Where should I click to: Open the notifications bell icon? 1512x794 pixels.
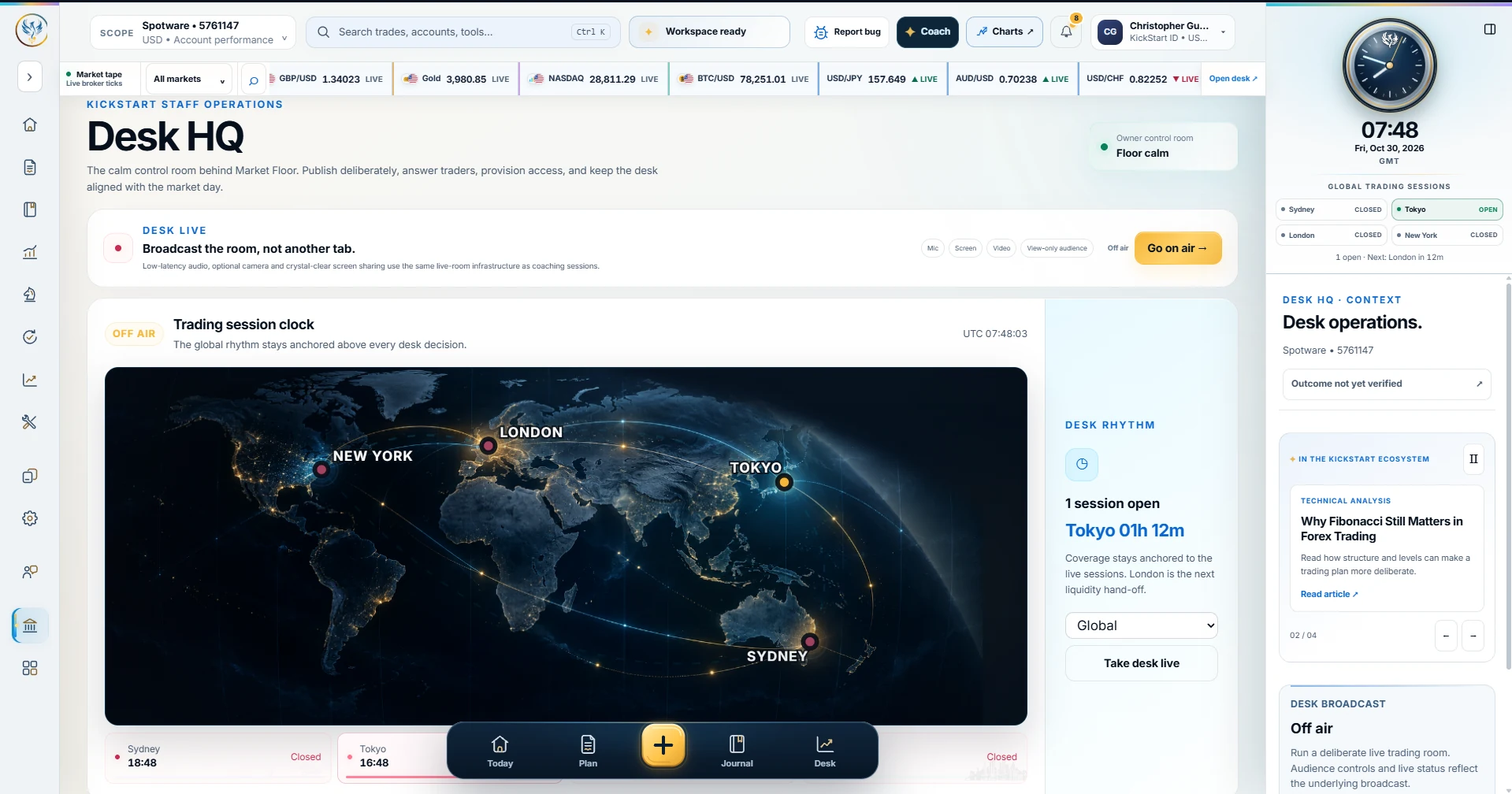(x=1066, y=32)
